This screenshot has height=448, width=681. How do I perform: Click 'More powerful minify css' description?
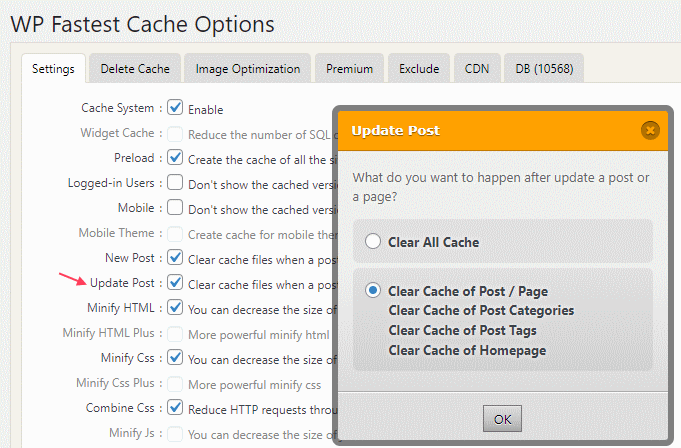[x=255, y=385]
